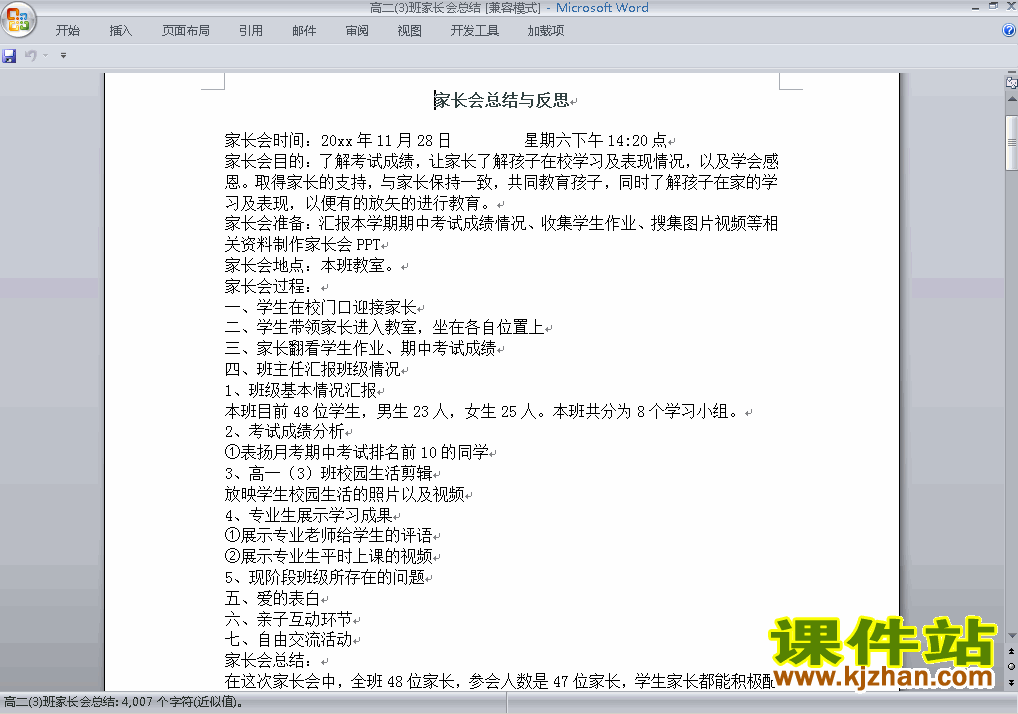The height and width of the screenshot is (714, 1018).
Task: Click the line 家长会时间：20xx年11月28日
Action: tap(337, 140)
